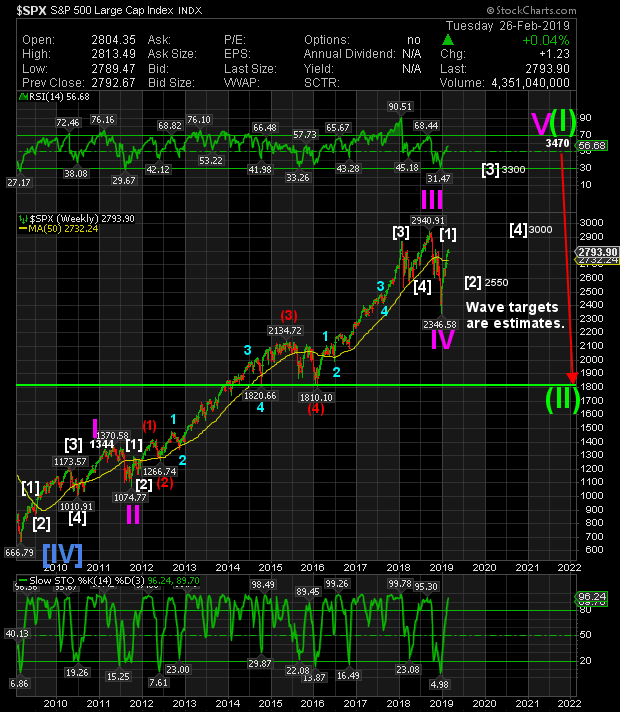The height and width of the screenshot is (712, 620).
Task: Click the wave target value 3470
Action: [557, 143]
